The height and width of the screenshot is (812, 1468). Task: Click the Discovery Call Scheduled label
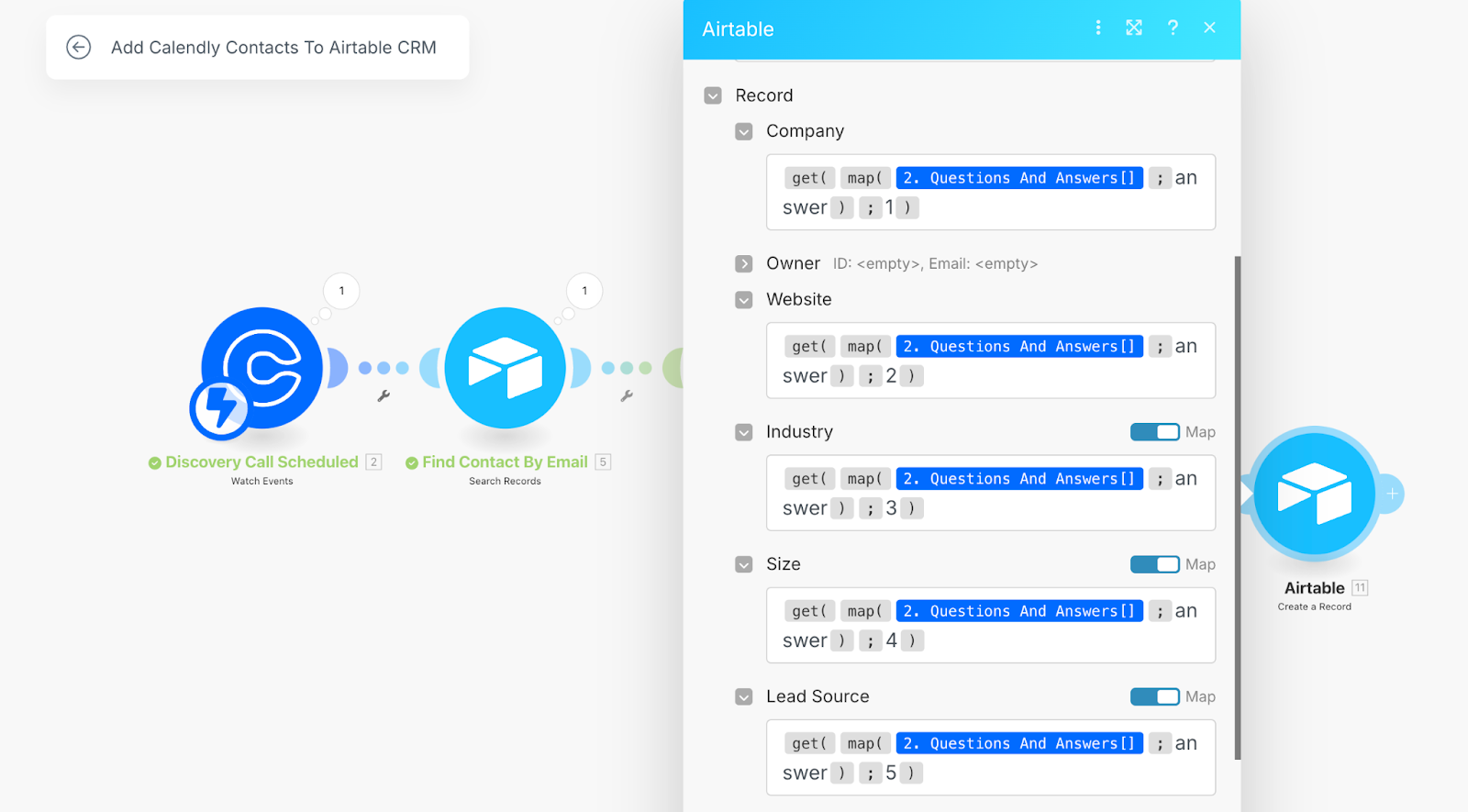261,462
